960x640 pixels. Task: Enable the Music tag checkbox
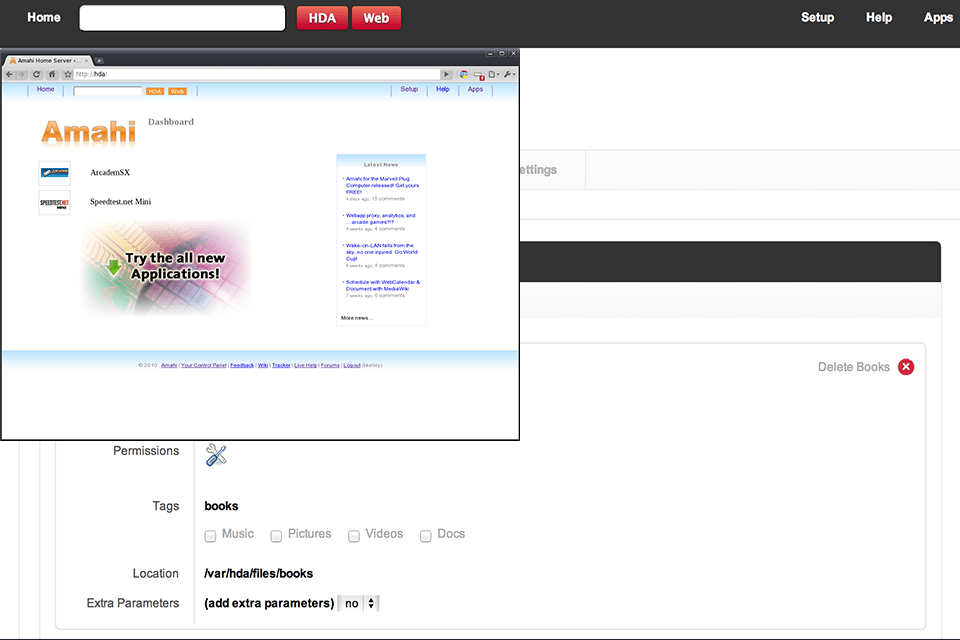coord(211,536)
